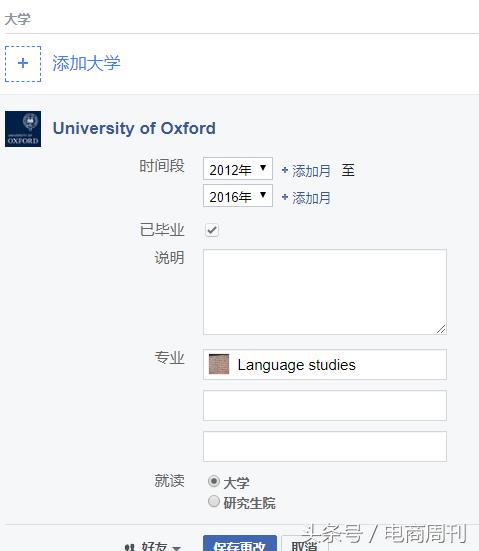Click the Language studies major field
Screen dimensions: 479x551
[x=325, y=364]
